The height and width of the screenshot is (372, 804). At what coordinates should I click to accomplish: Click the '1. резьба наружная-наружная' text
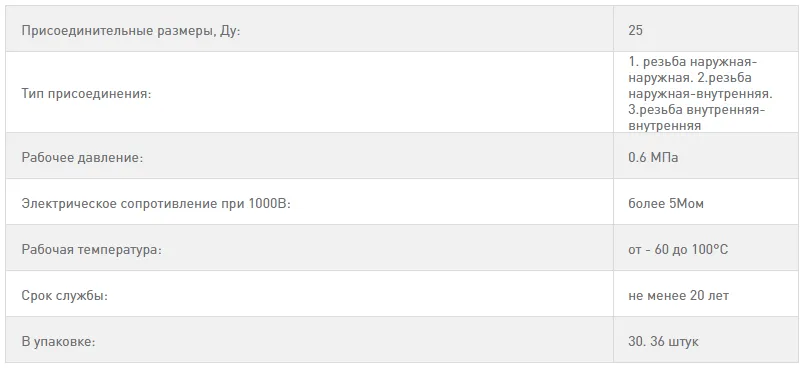coord(693,70)
